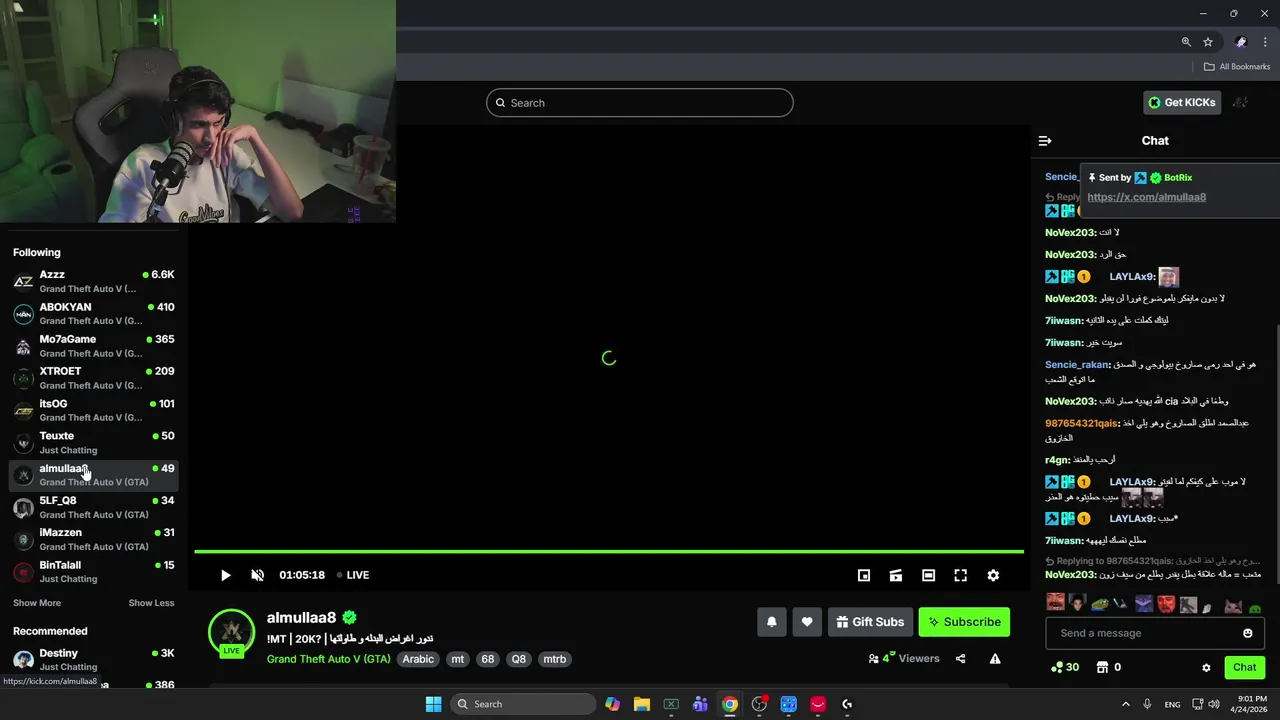Expand Following list with Show More

pyautogui.click(x=37, y=603)
